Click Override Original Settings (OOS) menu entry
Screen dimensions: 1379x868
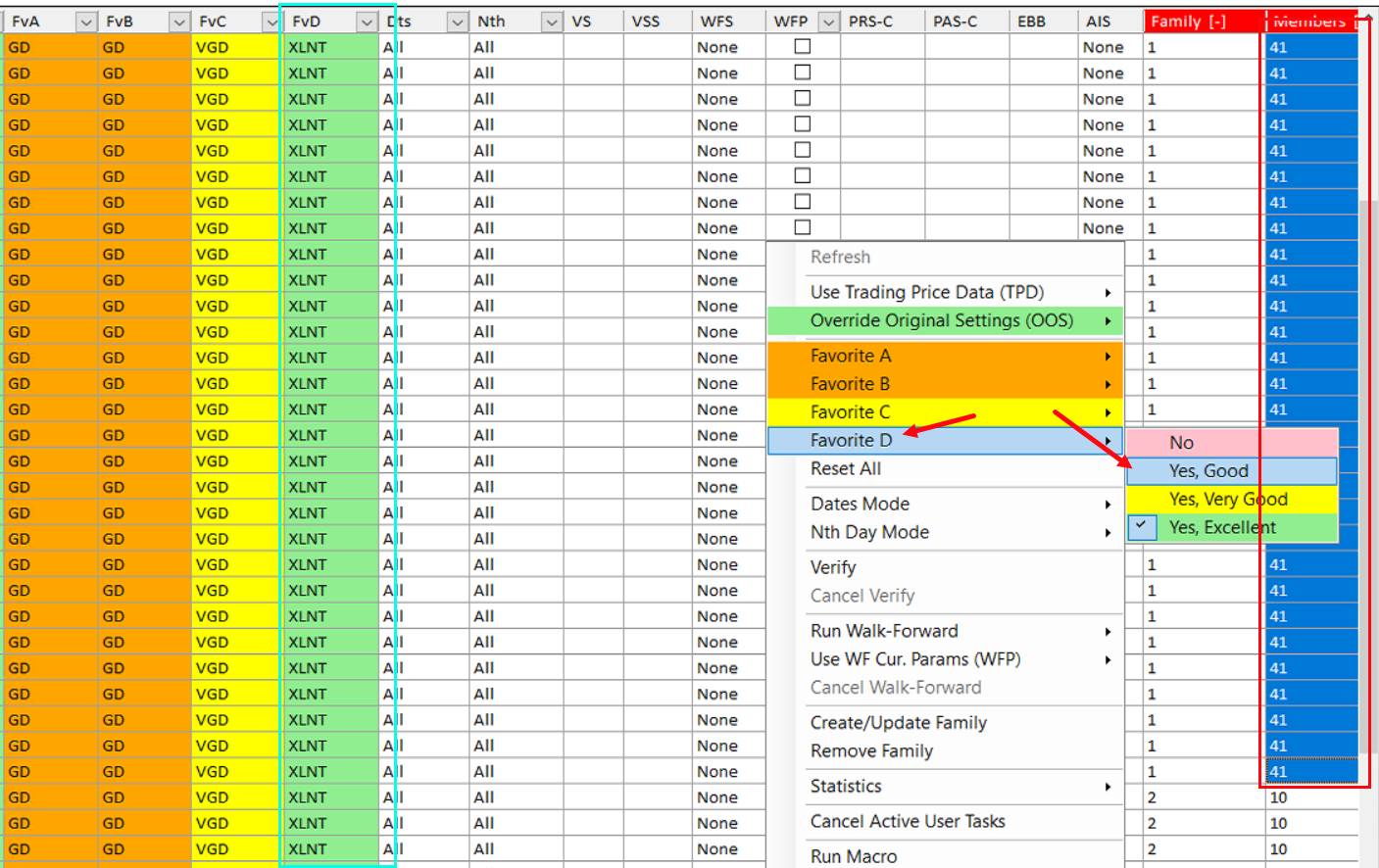coord(941,320)
